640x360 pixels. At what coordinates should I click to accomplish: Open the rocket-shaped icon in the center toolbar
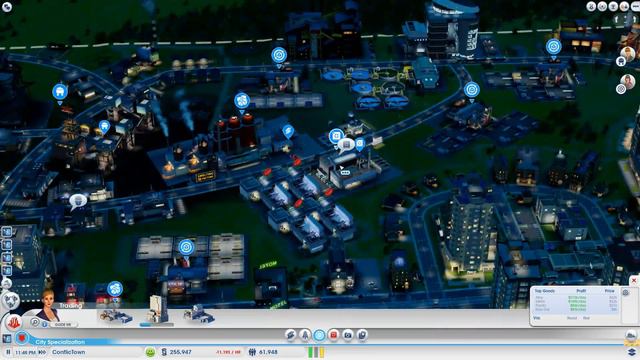tap(305, 335)
